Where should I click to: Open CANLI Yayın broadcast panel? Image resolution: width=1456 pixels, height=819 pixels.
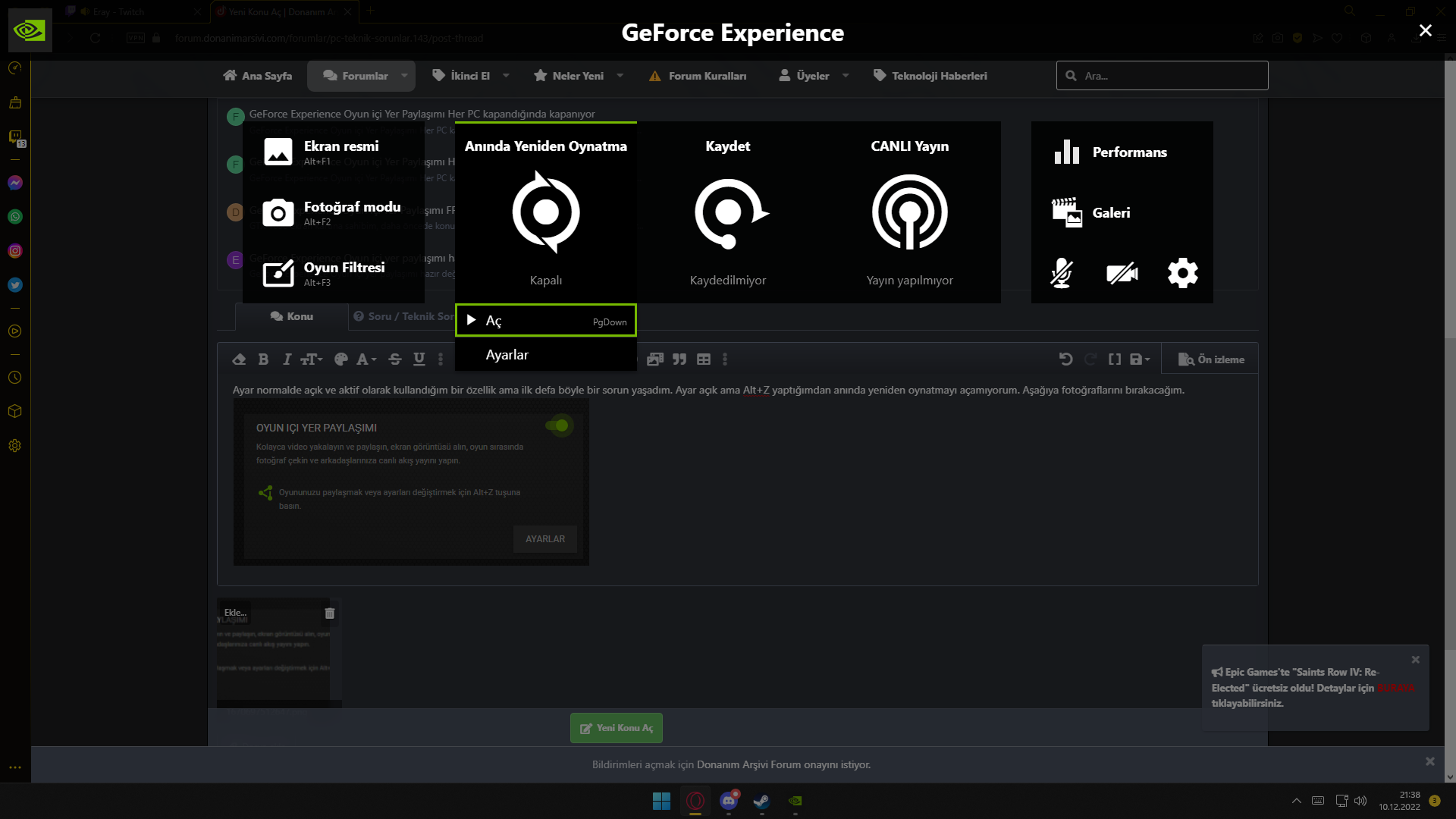tap(910, 212)
